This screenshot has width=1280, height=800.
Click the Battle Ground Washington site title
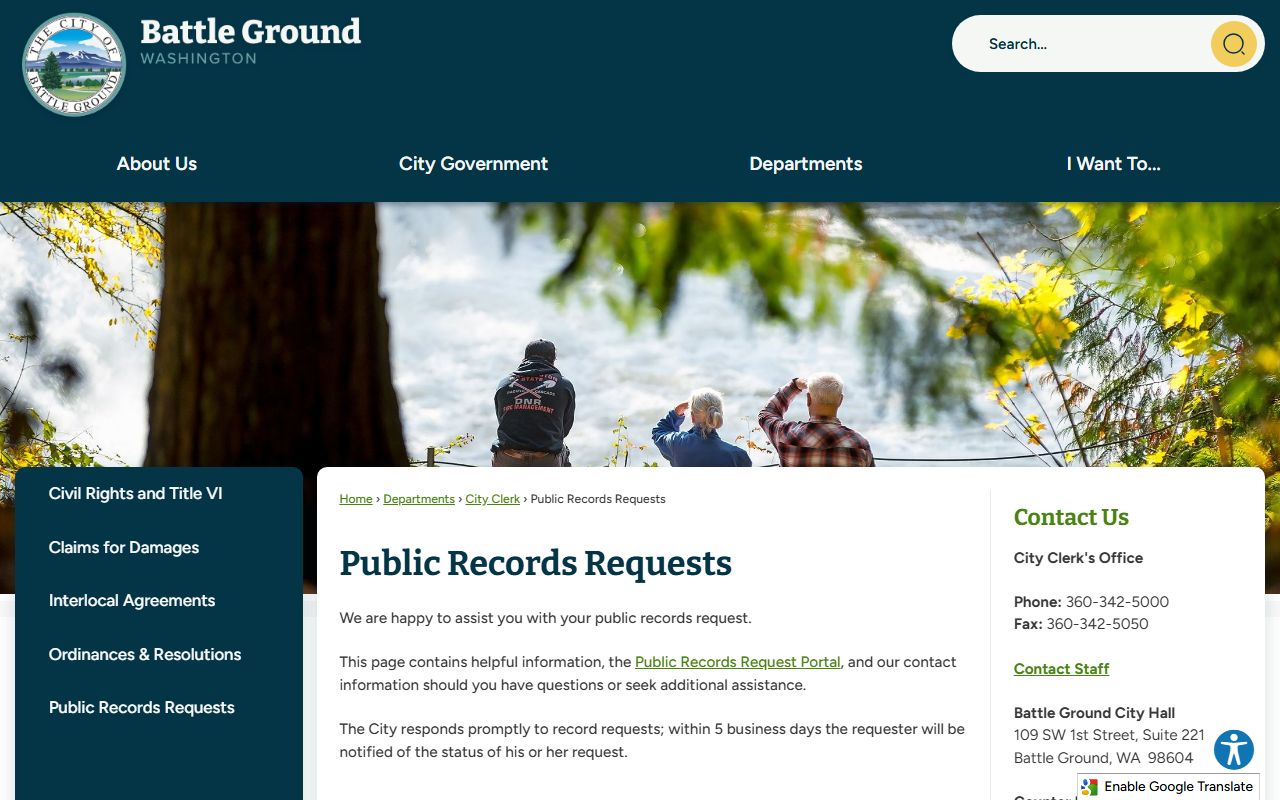pyautogui.click(x=250, y=41)
